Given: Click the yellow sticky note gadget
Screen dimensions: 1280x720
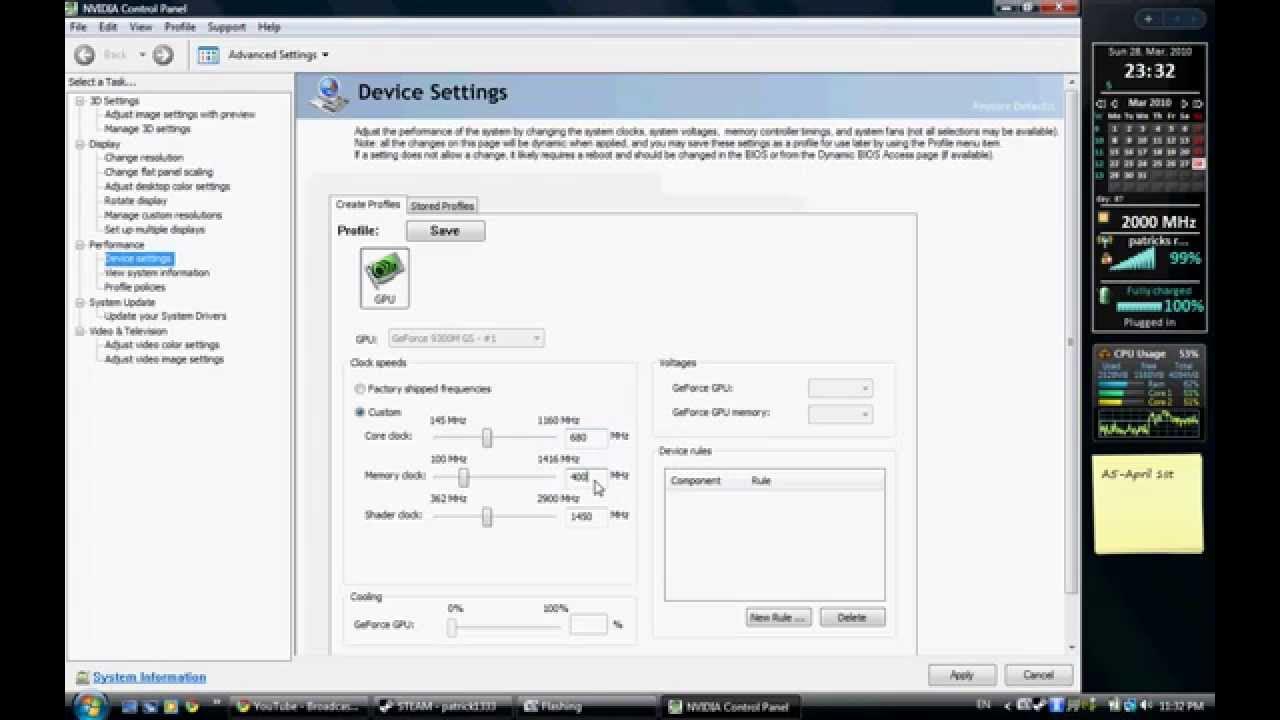Looking at the screenshot, I should click(x=1148, y=503).
